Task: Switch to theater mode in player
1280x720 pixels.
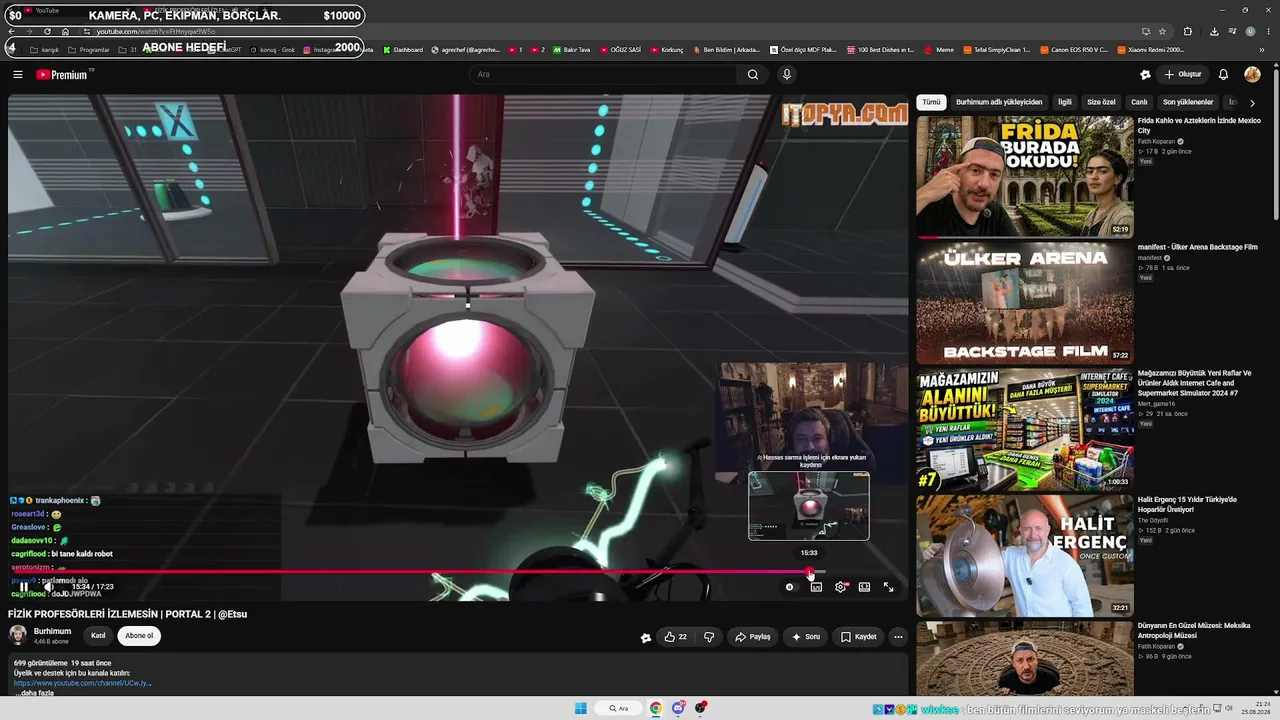Action: (864, 587)
